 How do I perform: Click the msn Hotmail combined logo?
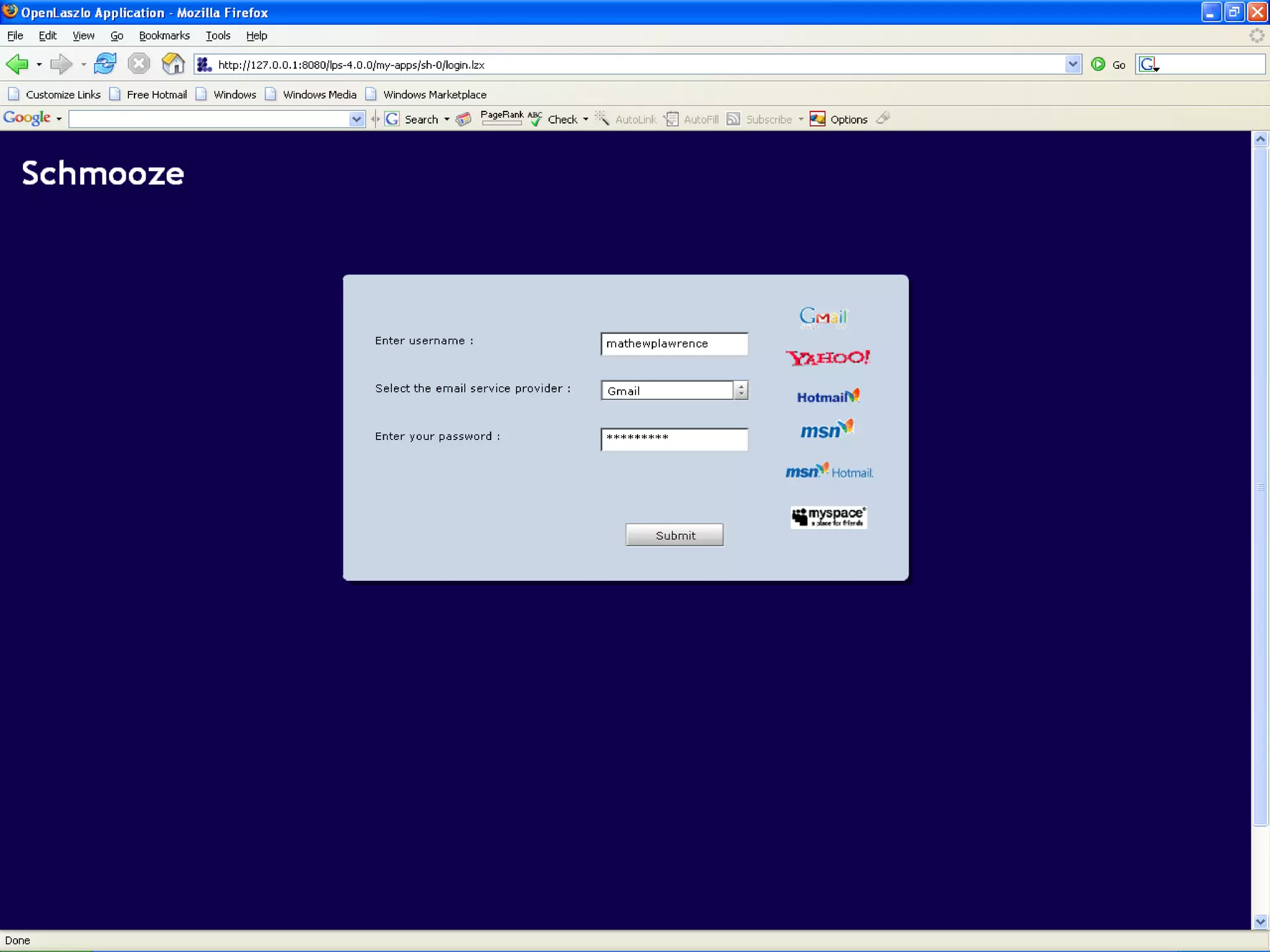tap(829, 472)
